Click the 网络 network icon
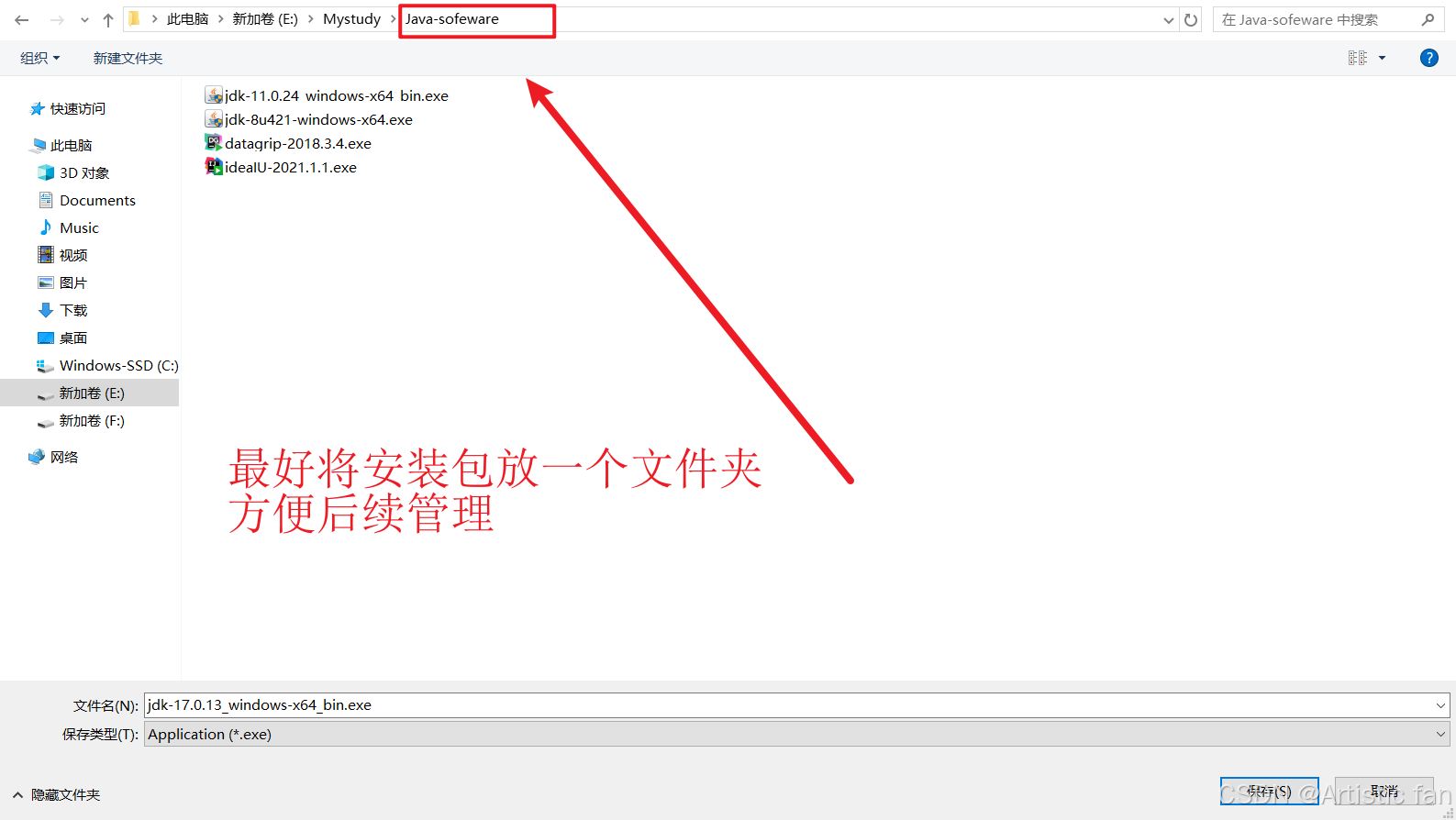Viewport: 1456px width, 820px height. pyautogui.click(x=37, y=457)
